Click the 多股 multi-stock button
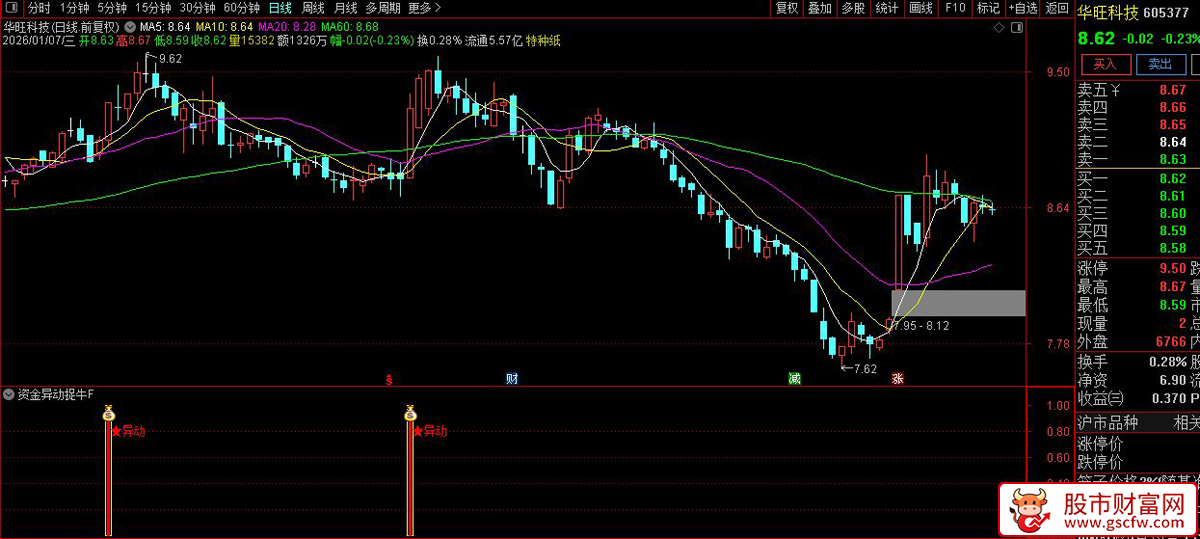Viewport: 1200px width, 539px height. coord(853,8)
